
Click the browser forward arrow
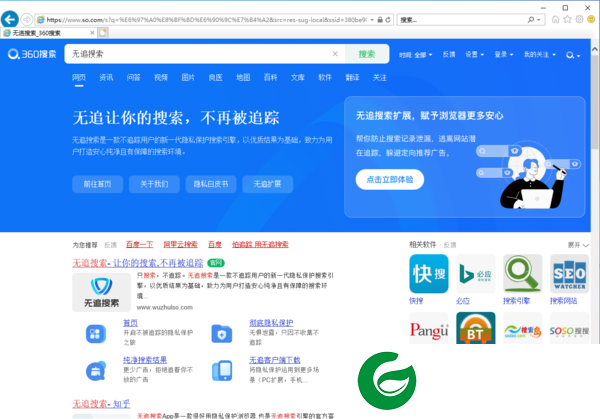tap(27, 19)
